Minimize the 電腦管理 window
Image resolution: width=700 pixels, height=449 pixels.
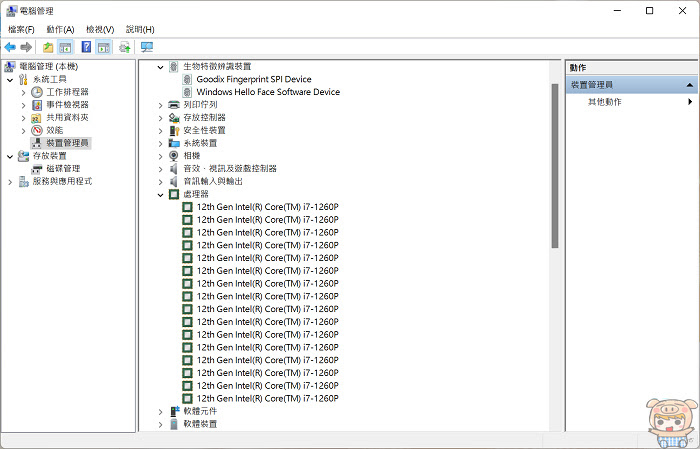point(617,11)
